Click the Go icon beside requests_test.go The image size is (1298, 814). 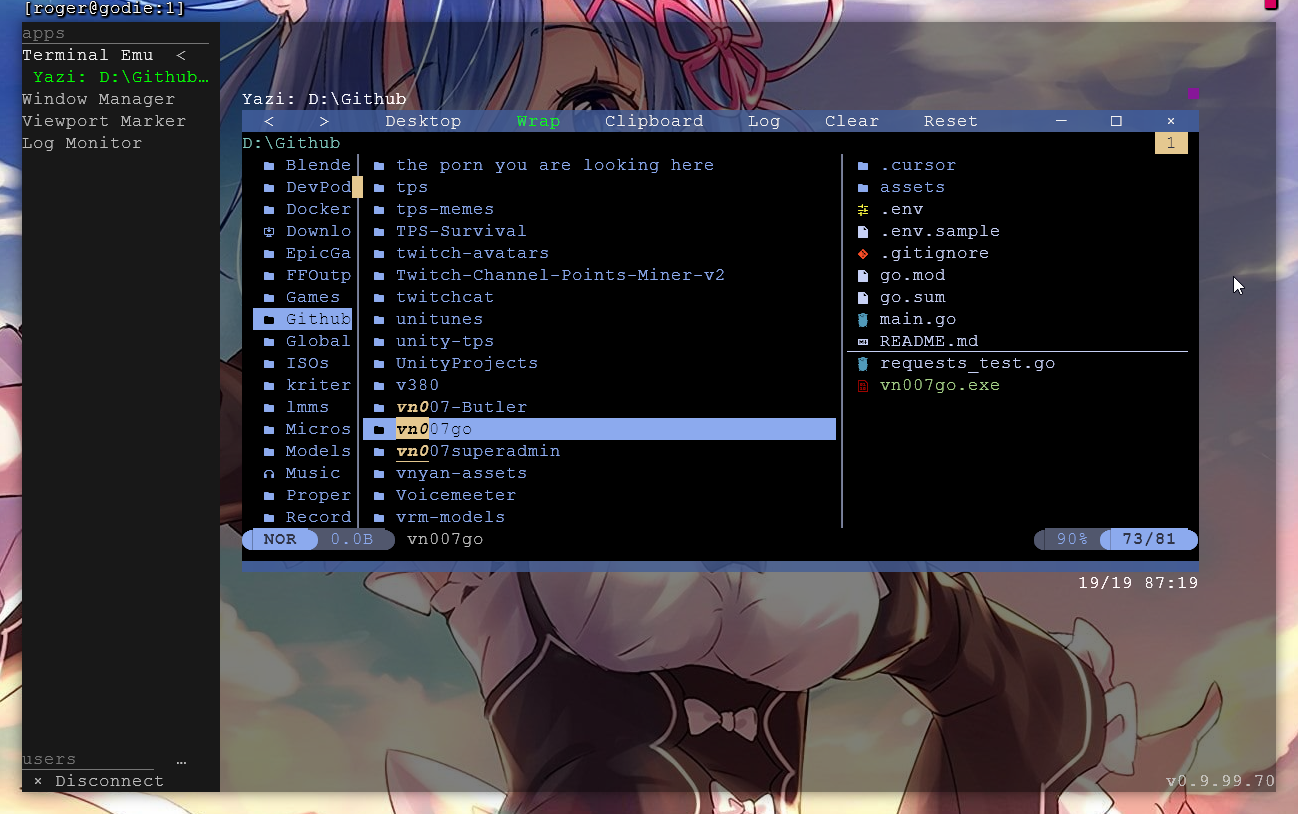863,363
